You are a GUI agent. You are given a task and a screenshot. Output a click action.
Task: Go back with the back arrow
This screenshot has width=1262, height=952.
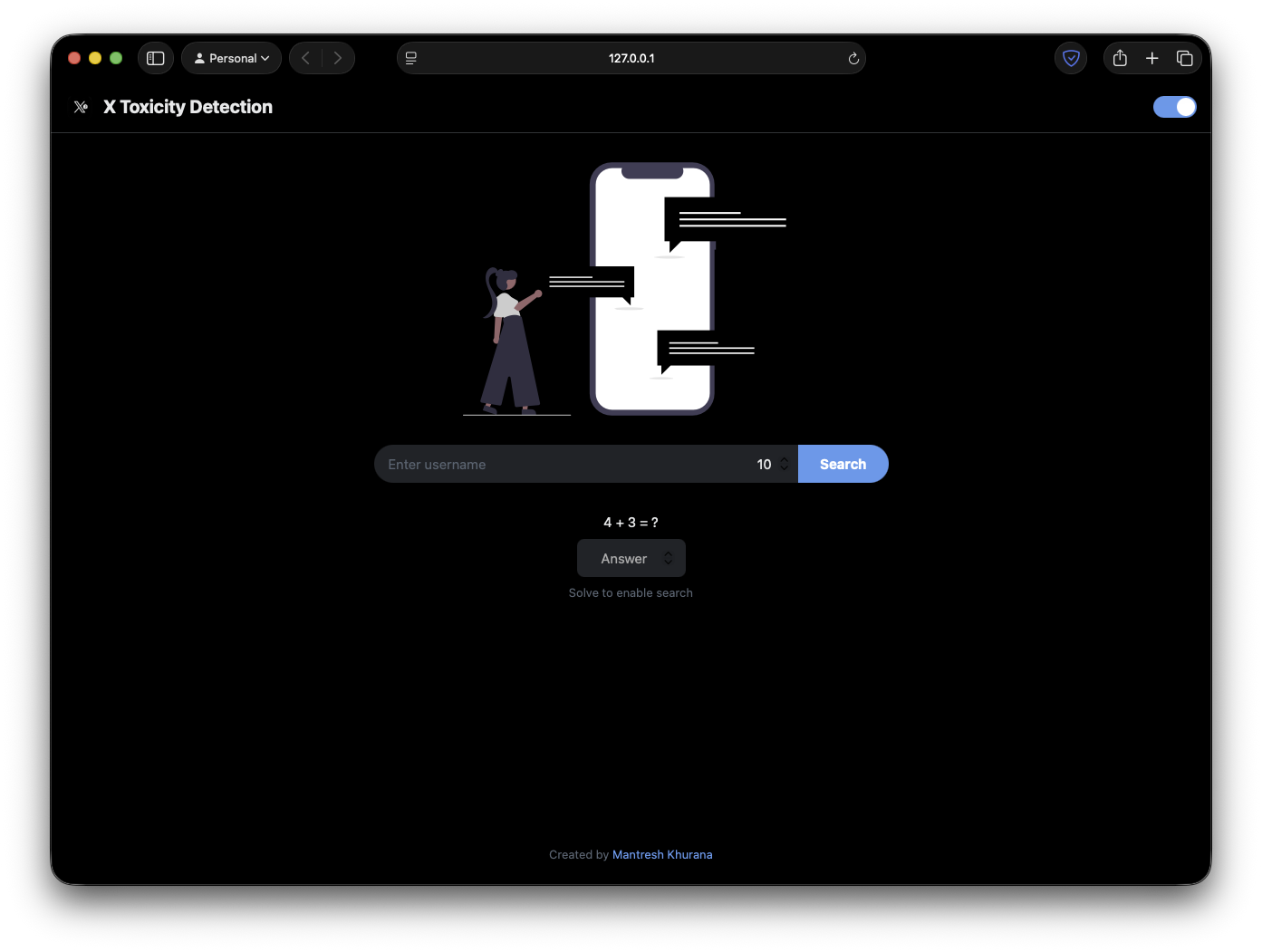[305, 58]
